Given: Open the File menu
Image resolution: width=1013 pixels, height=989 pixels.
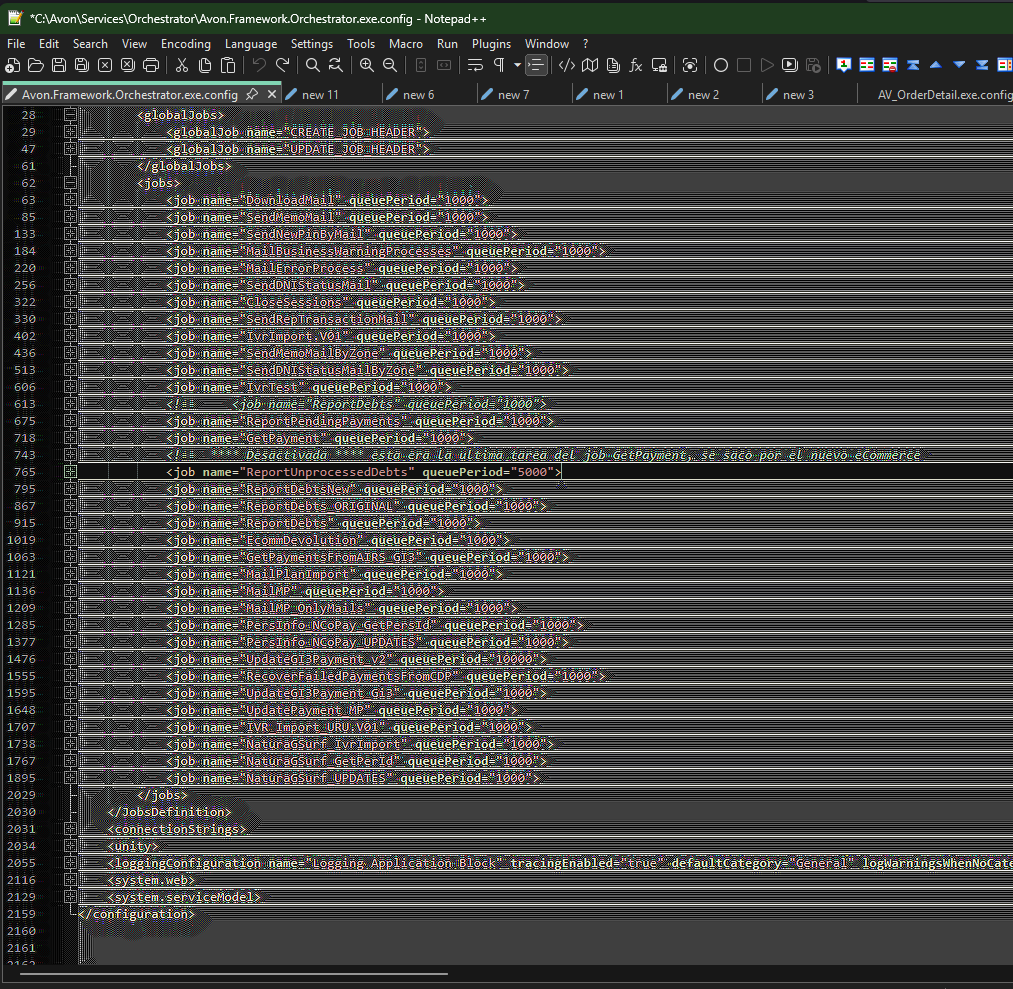Looking at the screenshot, I should 16,44.
